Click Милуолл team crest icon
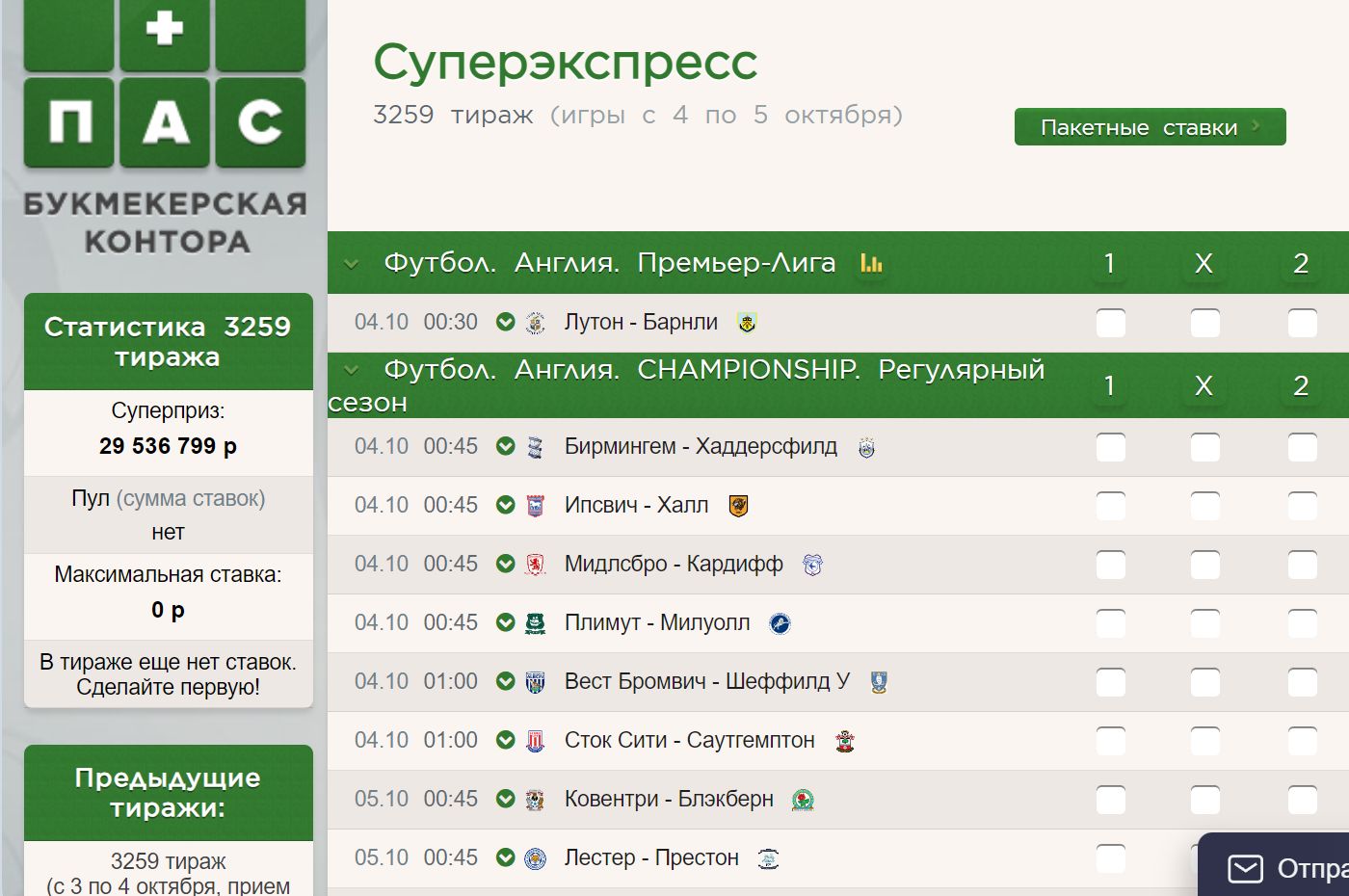Image resolution: width=1349 pixels, height=896 pixels. pyautogui.click(x=780, y=623)
